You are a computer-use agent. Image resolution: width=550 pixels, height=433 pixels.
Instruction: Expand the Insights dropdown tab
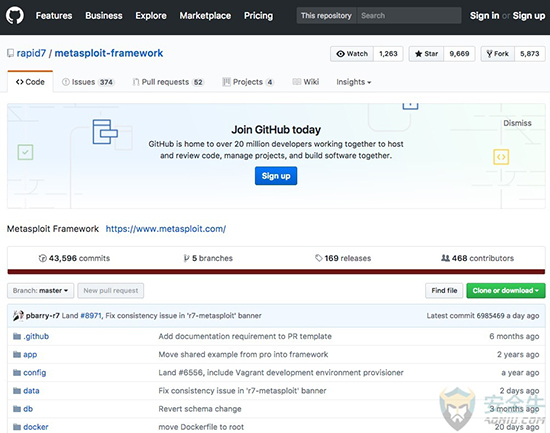click(x=354, y=82)
